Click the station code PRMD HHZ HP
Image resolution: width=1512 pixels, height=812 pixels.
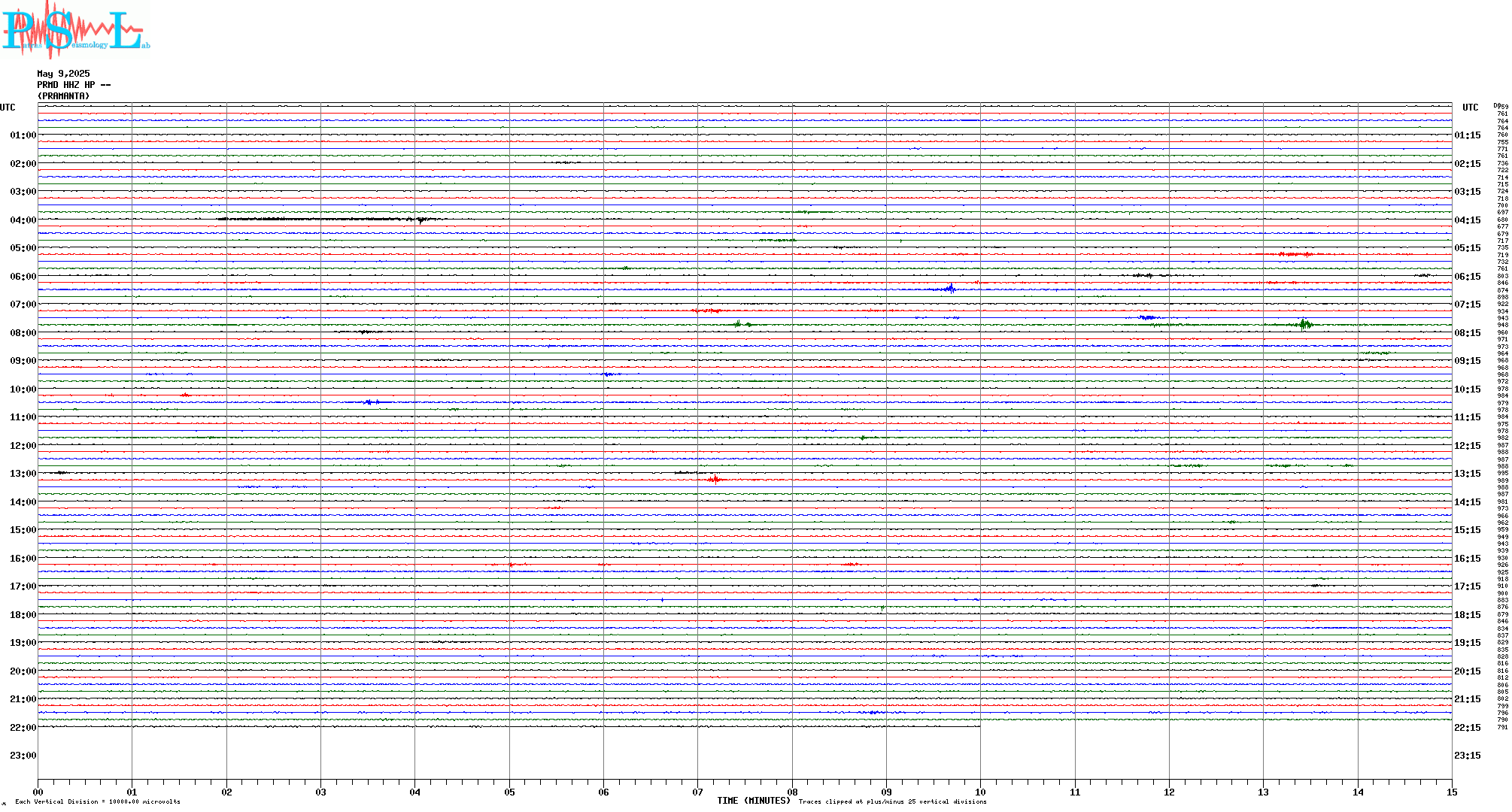66,85
